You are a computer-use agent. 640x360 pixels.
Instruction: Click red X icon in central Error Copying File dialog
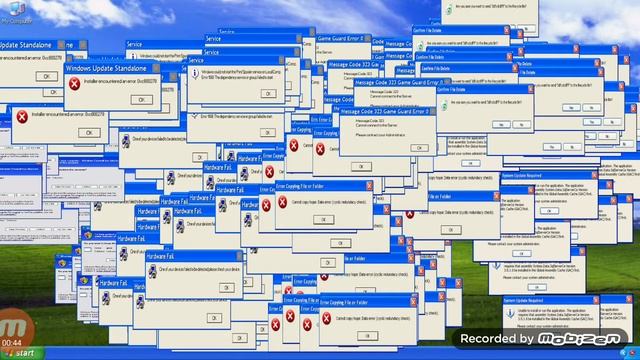[x=282, y=202]
